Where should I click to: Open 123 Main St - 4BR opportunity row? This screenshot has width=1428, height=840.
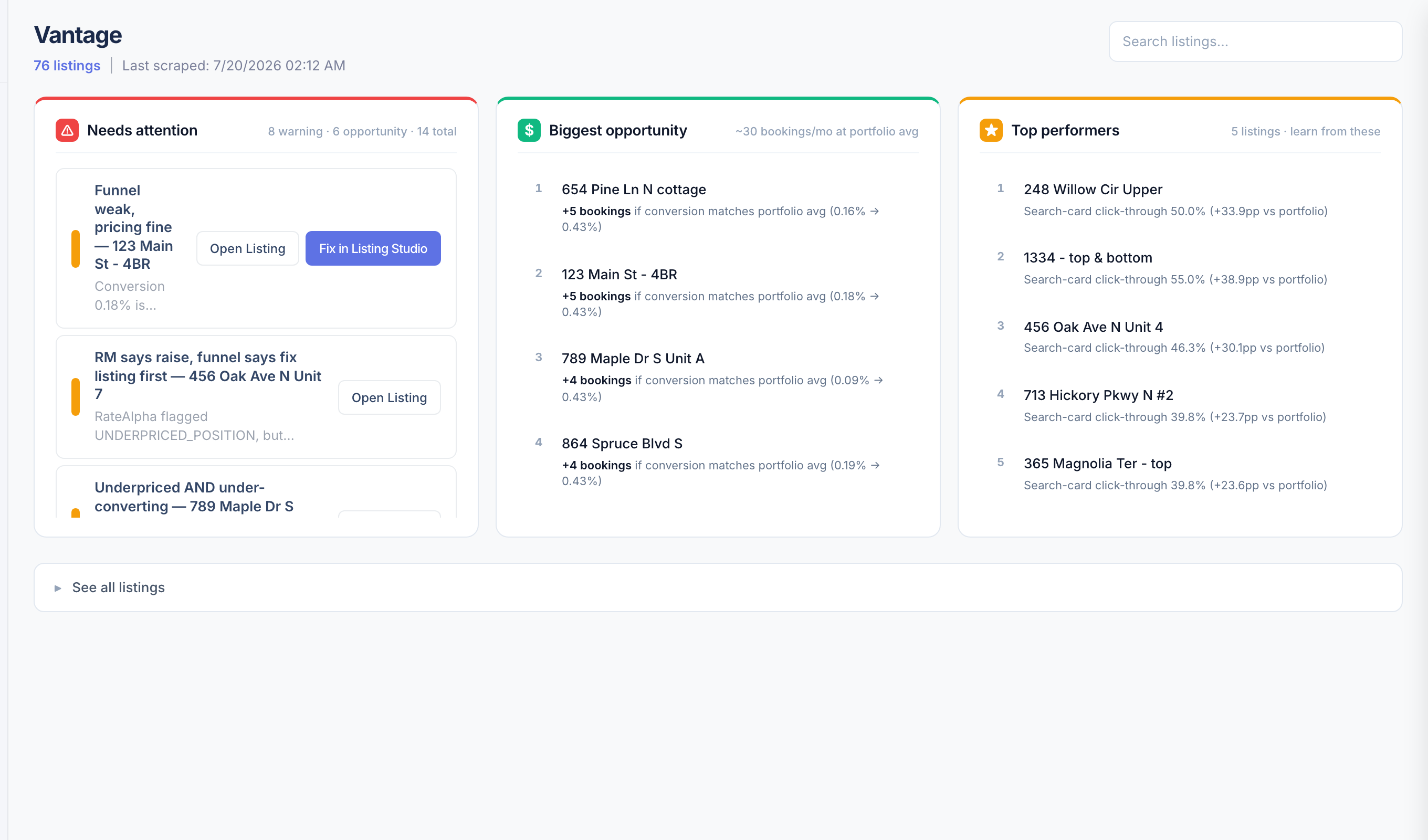718,292
